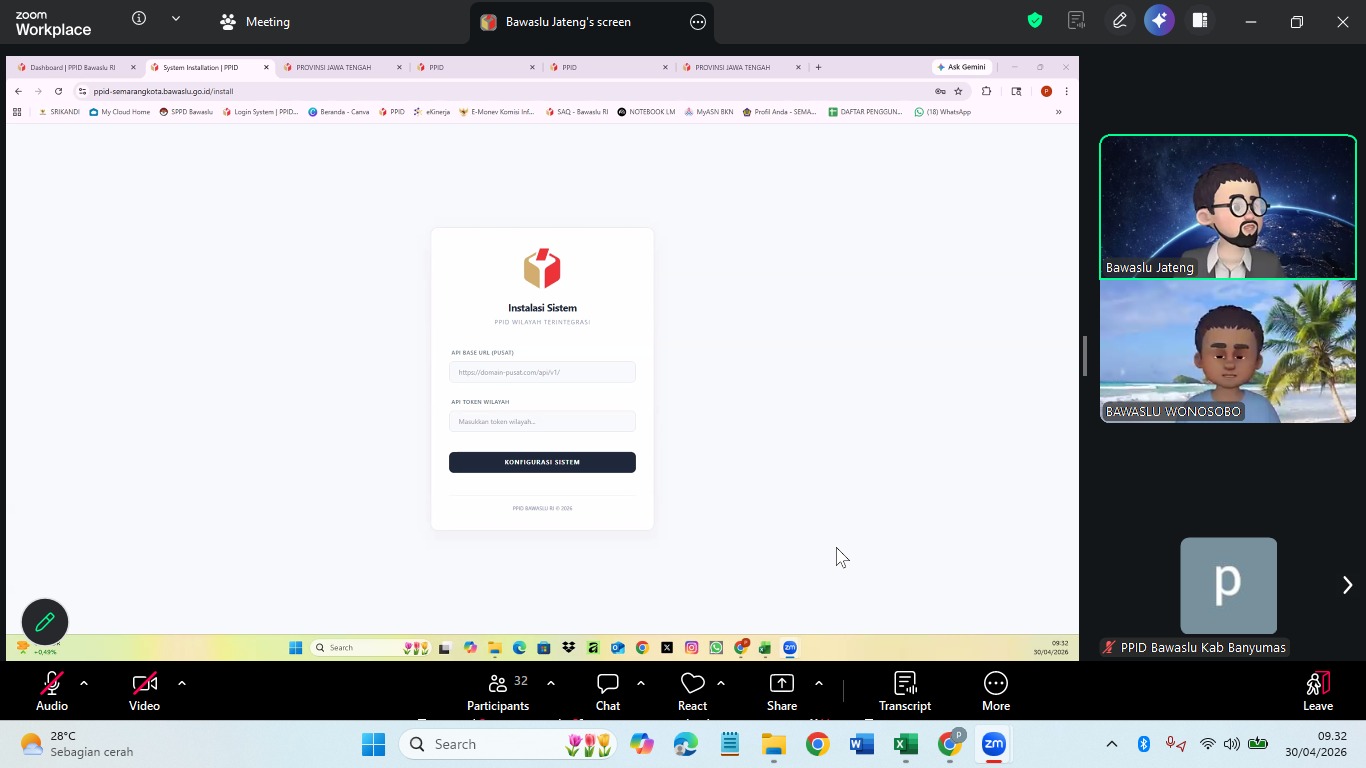This screenshot has height=768, width=1366.
Task: Open weather widget 28°C Sebagian cerah
Action: click(77, 744)
